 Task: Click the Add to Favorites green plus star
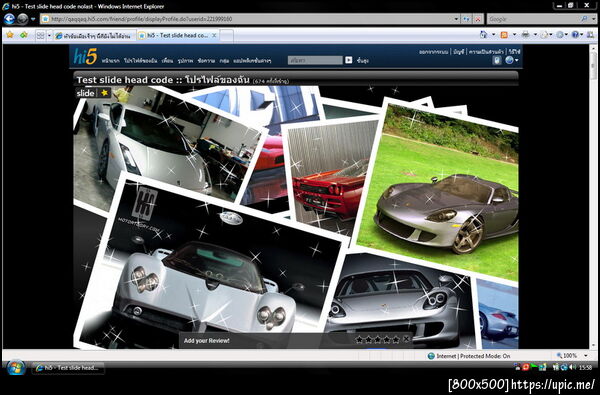pyautogui.click(x=24, y=35)
